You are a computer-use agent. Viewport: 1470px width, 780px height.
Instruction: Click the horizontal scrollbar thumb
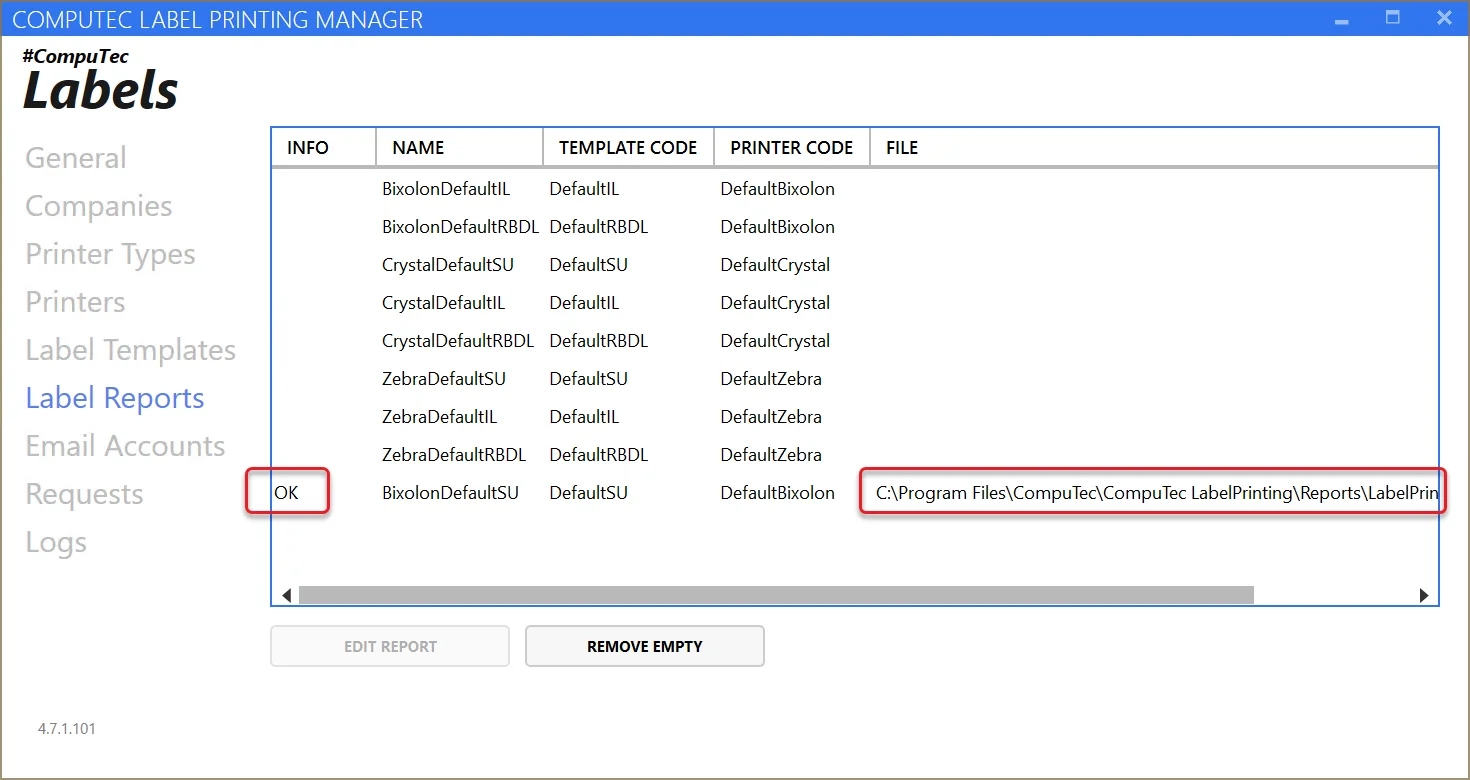tap(775, 596)
